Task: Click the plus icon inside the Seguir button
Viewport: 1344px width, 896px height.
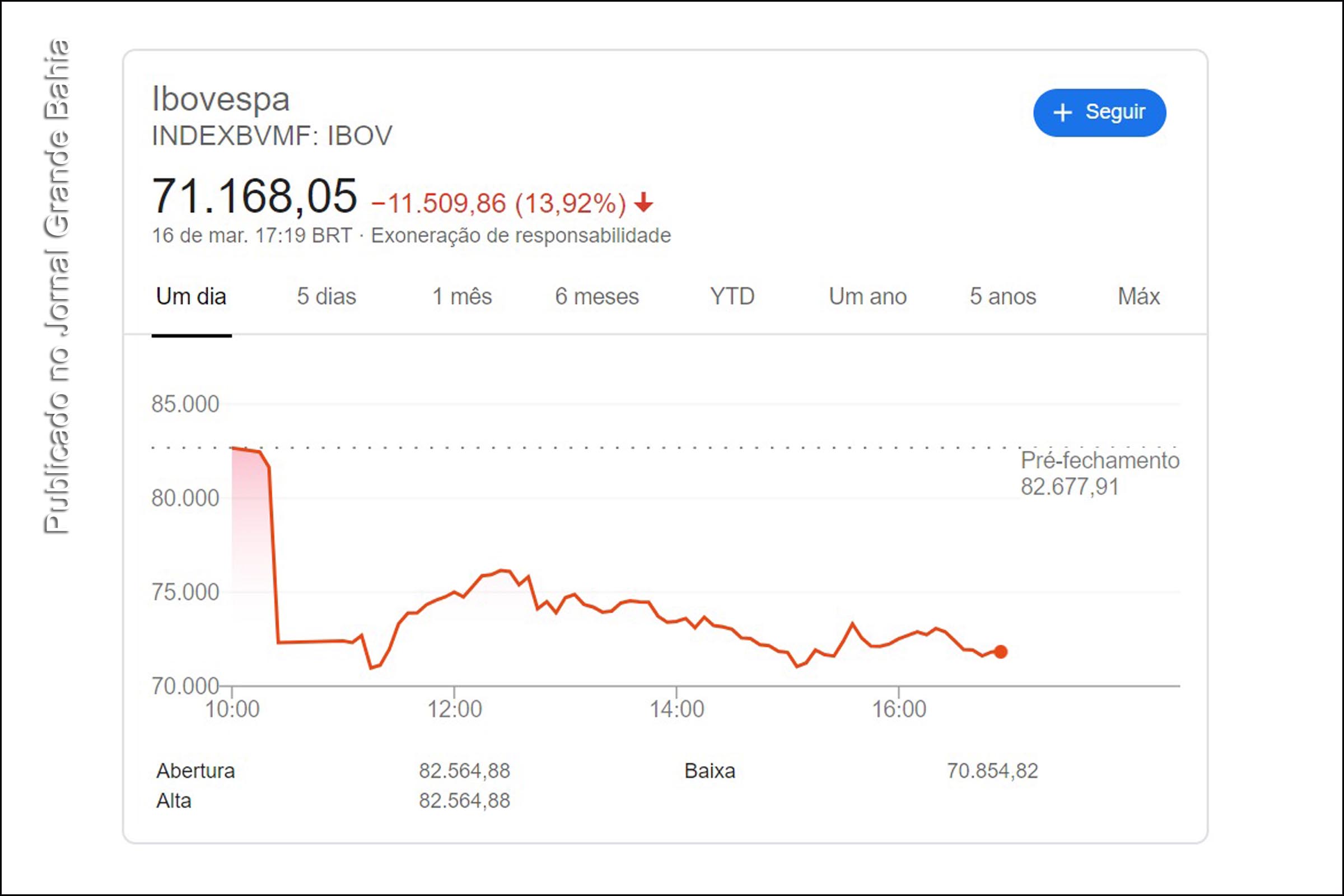Action: (x=1064, y=113)
